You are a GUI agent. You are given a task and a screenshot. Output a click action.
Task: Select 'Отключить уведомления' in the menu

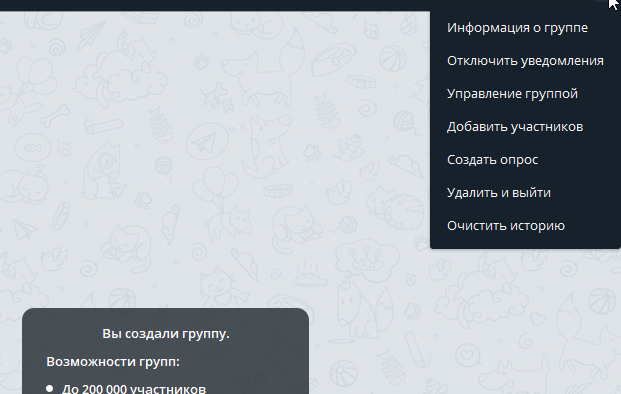[x=525, y=61]
